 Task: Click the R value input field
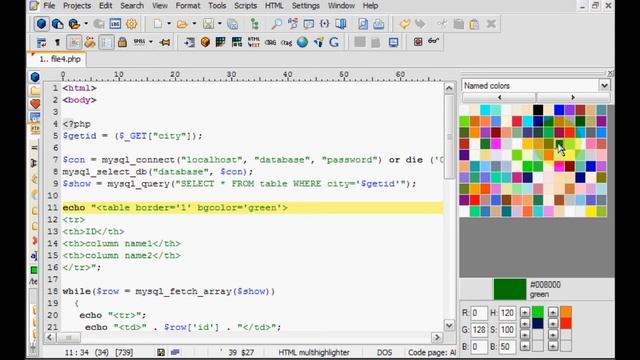[x=479, y=313]
